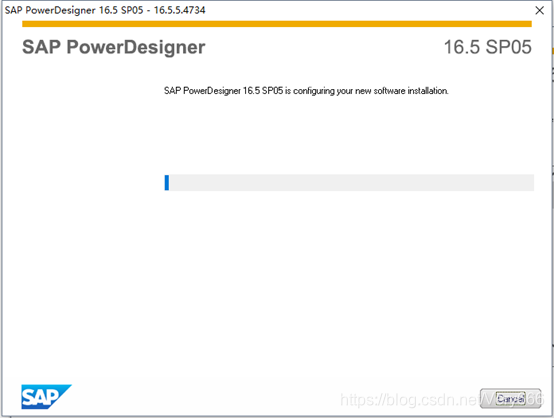Screen dimensions: 554x418
Task: Cancel the PowerDesigner installation
Action: [x=510, y=399]
